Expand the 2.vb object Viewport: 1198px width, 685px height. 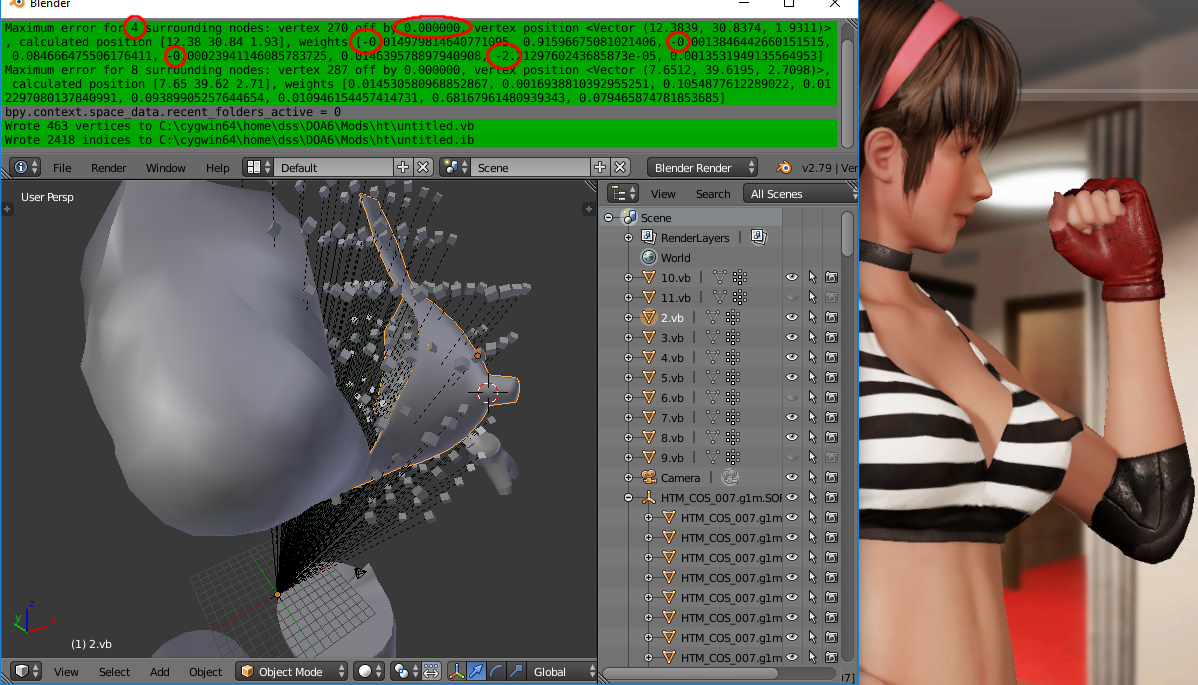[629, 318]
